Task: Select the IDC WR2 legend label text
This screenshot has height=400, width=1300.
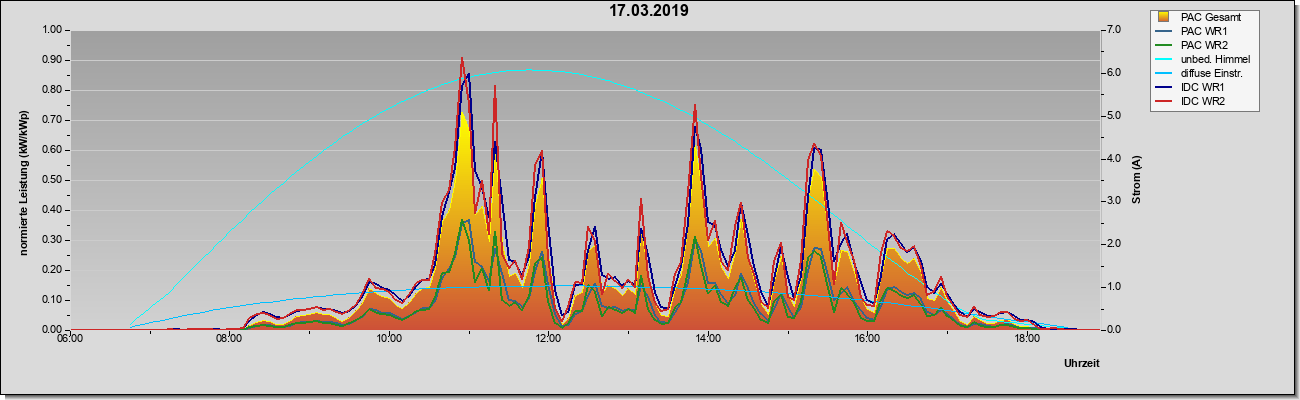Action: coord(1204,101)
